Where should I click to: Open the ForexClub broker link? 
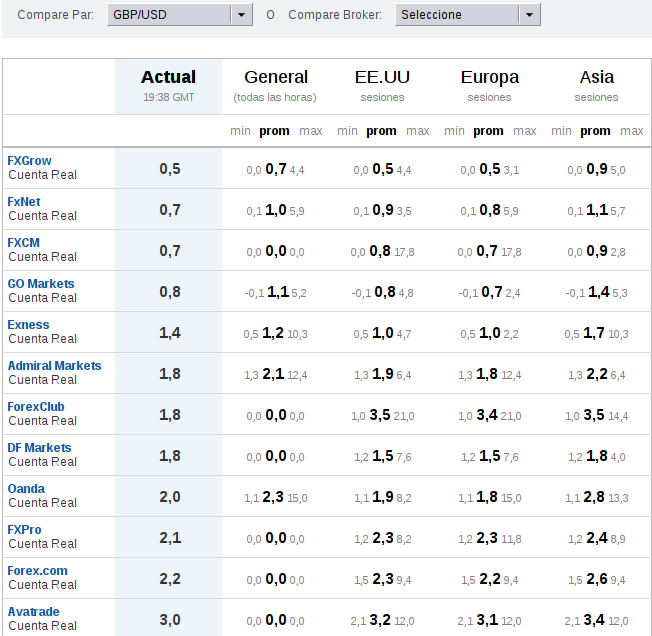36,407
